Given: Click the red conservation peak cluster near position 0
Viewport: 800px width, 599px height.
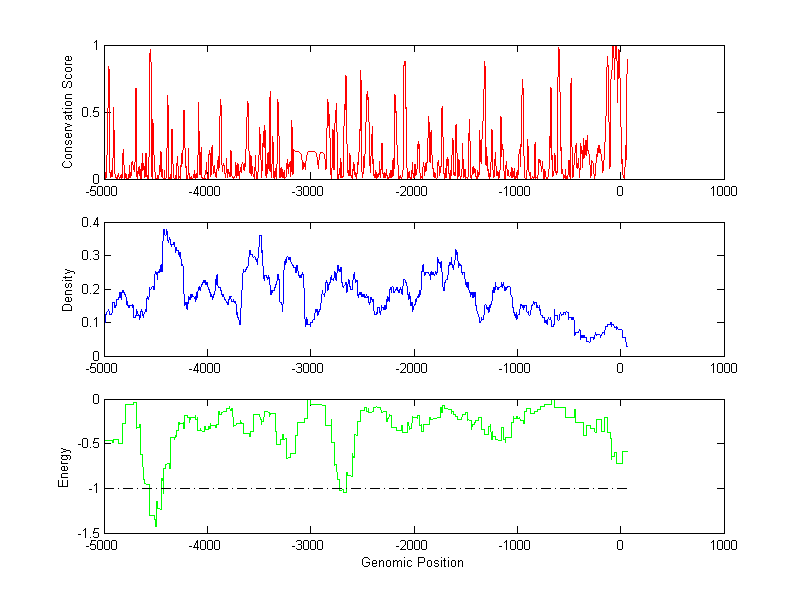Looking at the screenshot, I should click(x=616, y=60).
